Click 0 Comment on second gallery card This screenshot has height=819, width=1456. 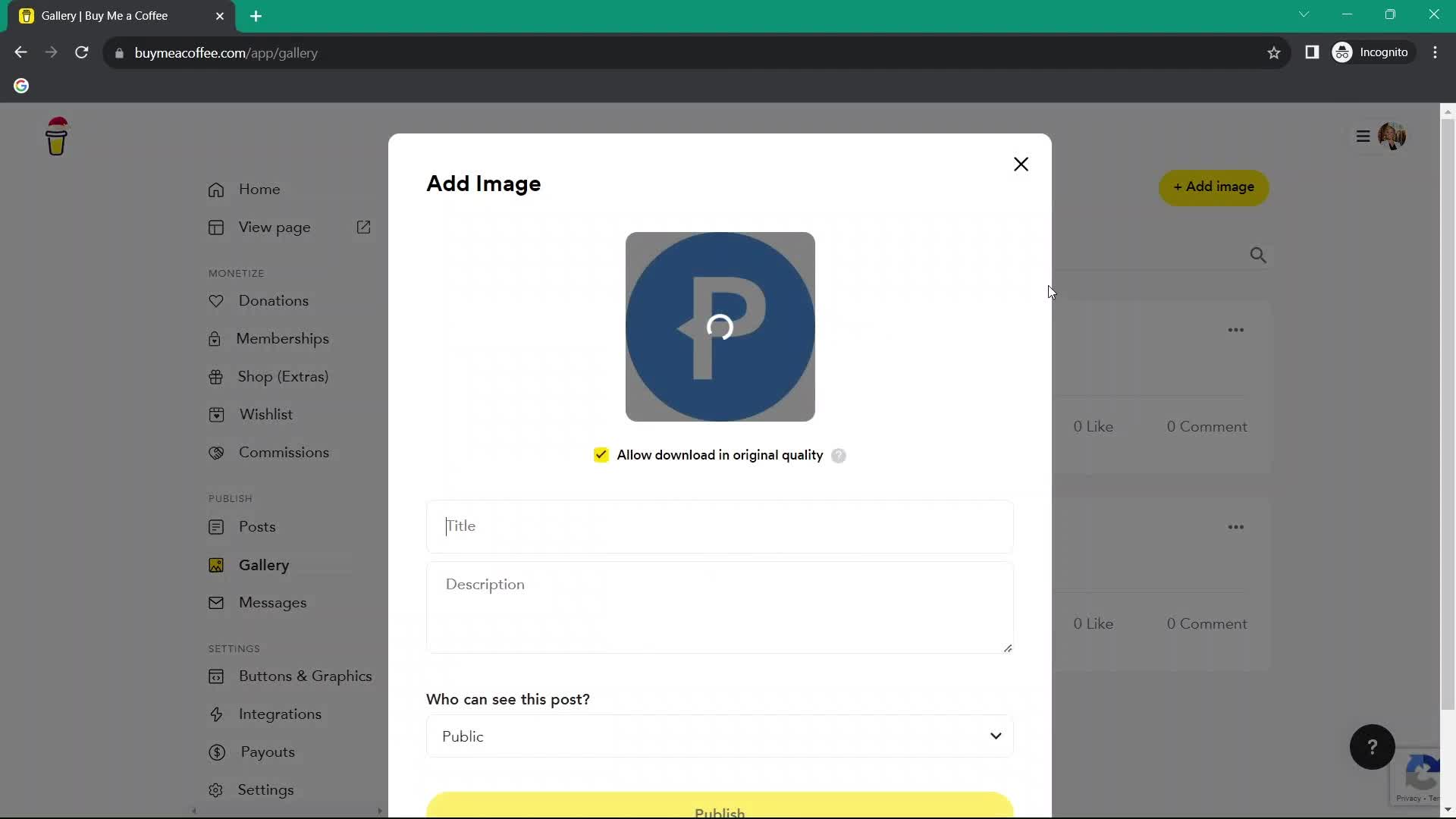(x=1207, y=624)
